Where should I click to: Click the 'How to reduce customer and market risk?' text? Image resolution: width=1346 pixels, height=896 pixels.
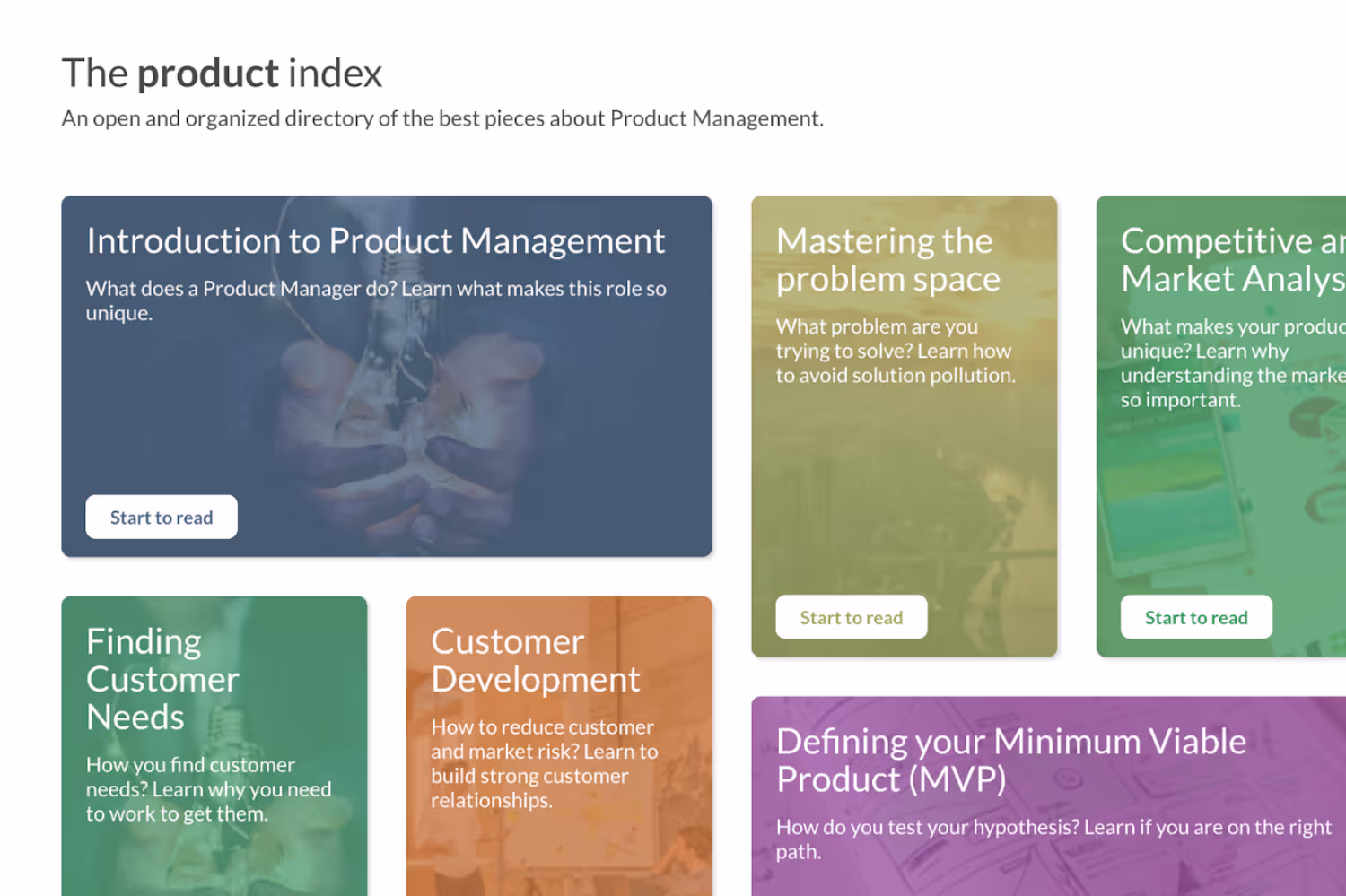click(544, 763)
